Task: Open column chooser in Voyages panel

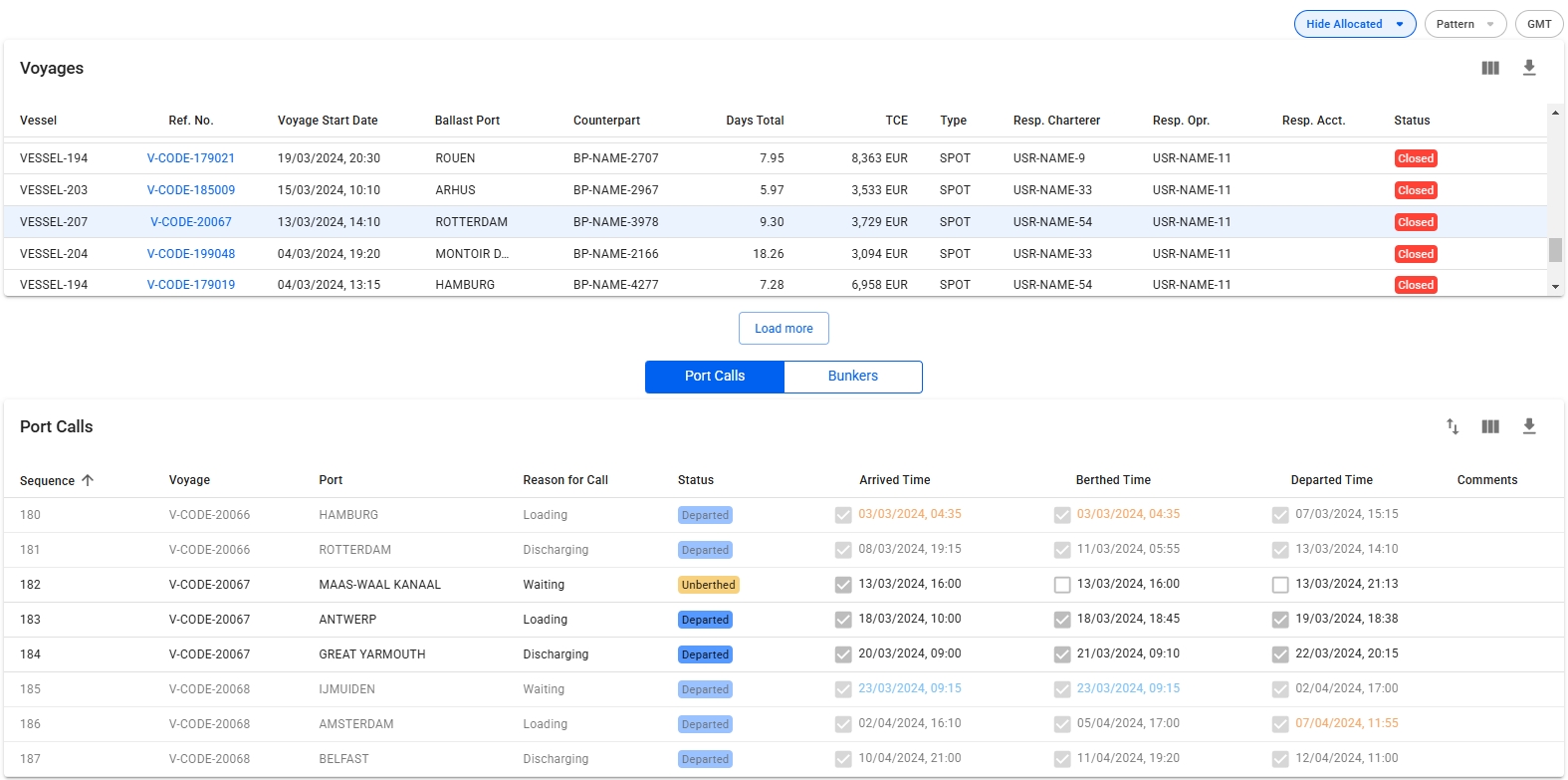Action: (x=1489, y=68)
